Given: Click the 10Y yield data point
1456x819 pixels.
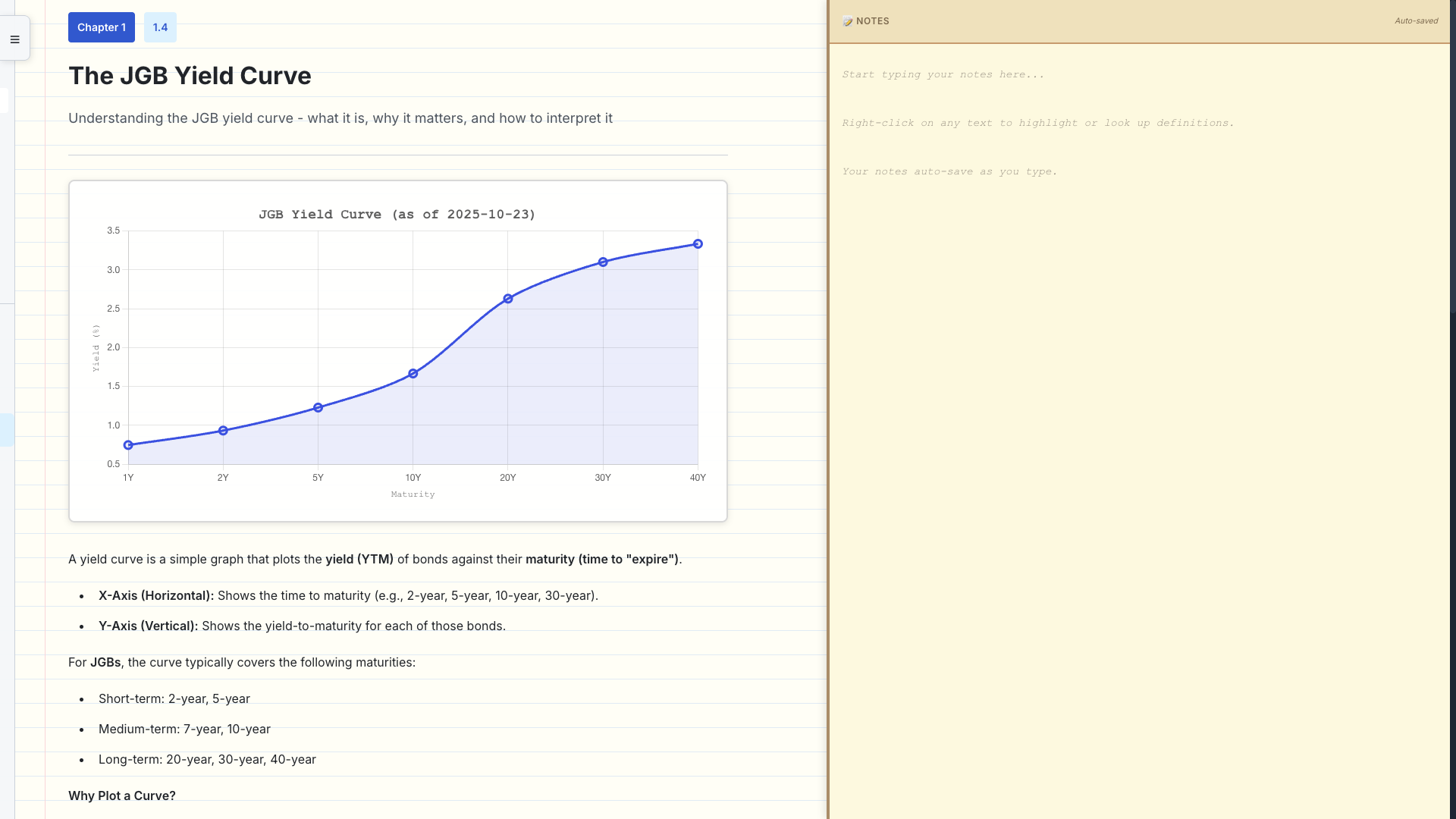Looking at the screenshot, I should coord(413,374).
